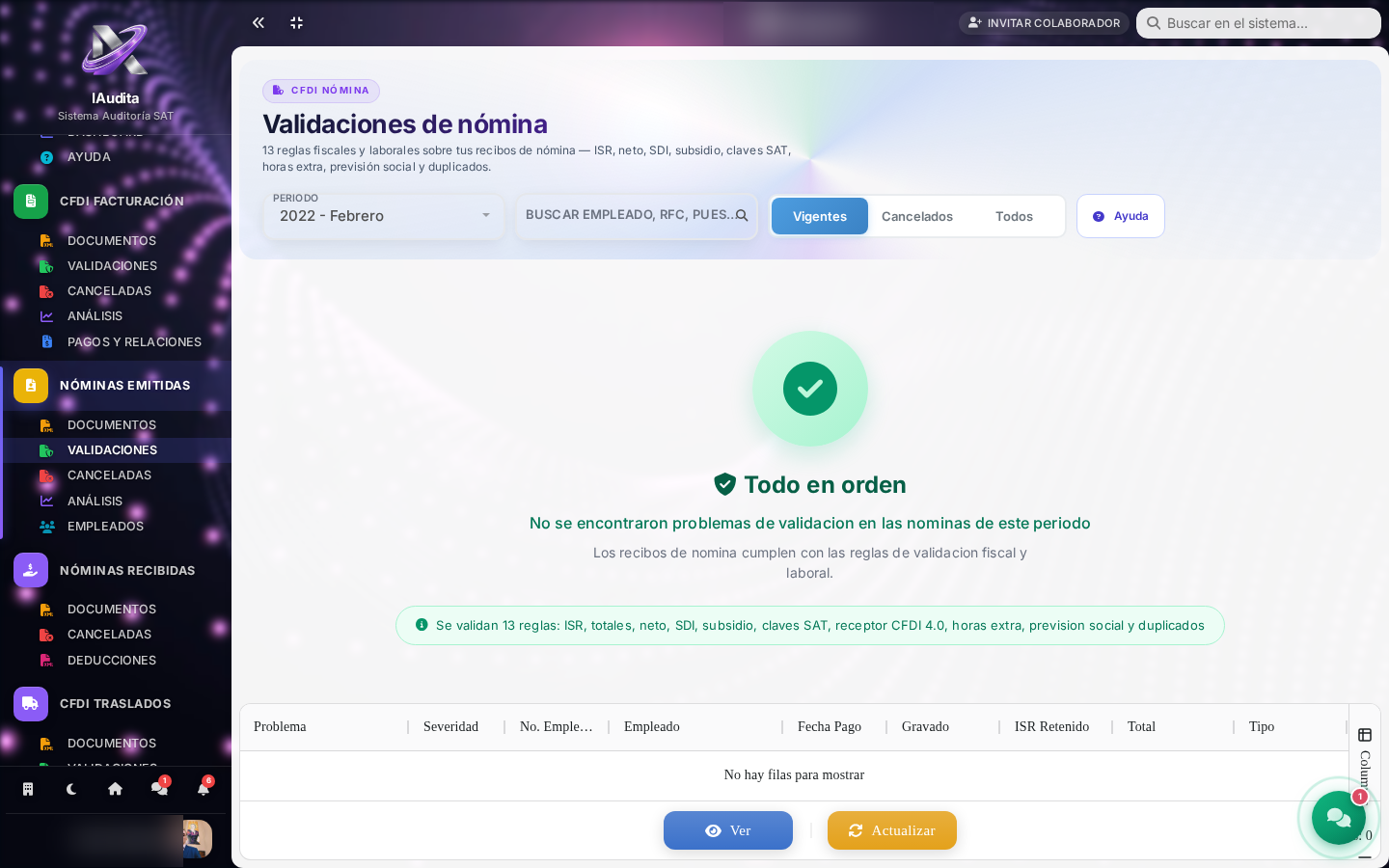
Task: Open the floating green chat bubble
Action: point(1339,818)
